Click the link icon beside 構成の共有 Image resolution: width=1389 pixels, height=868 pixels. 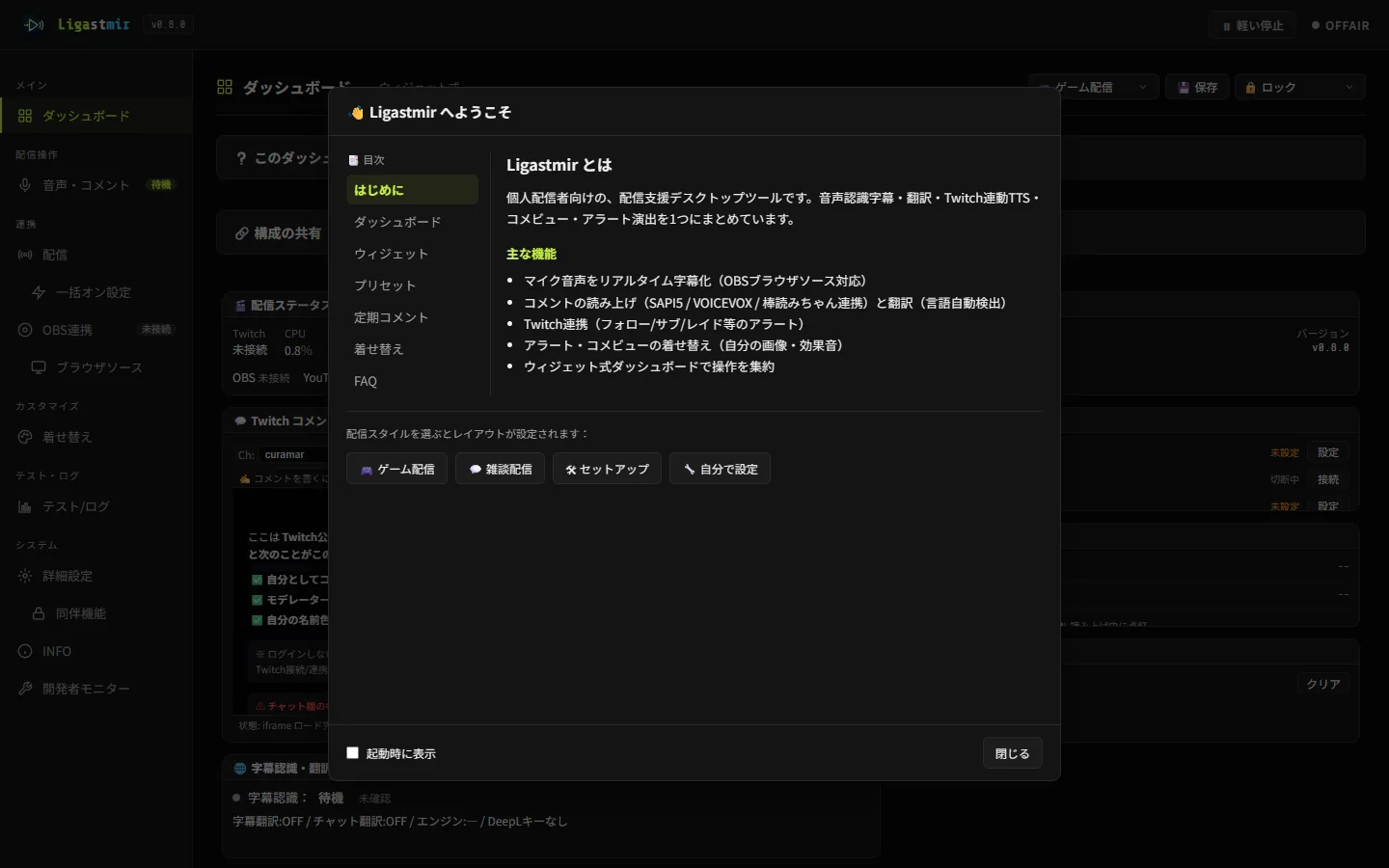241,233
